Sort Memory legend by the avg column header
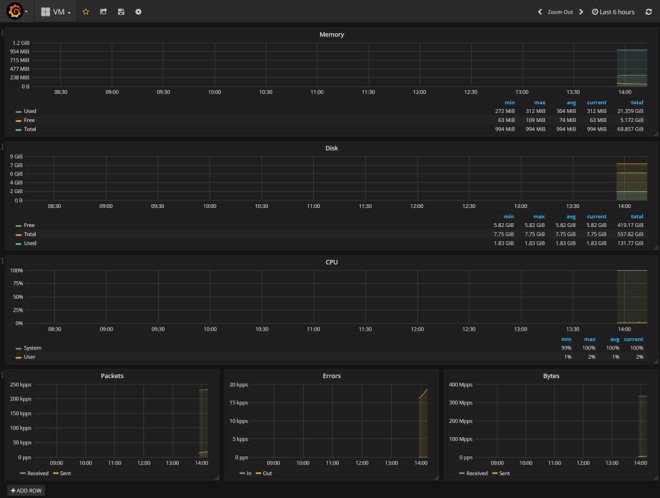 pyautogui.click(x=571, y=103)
